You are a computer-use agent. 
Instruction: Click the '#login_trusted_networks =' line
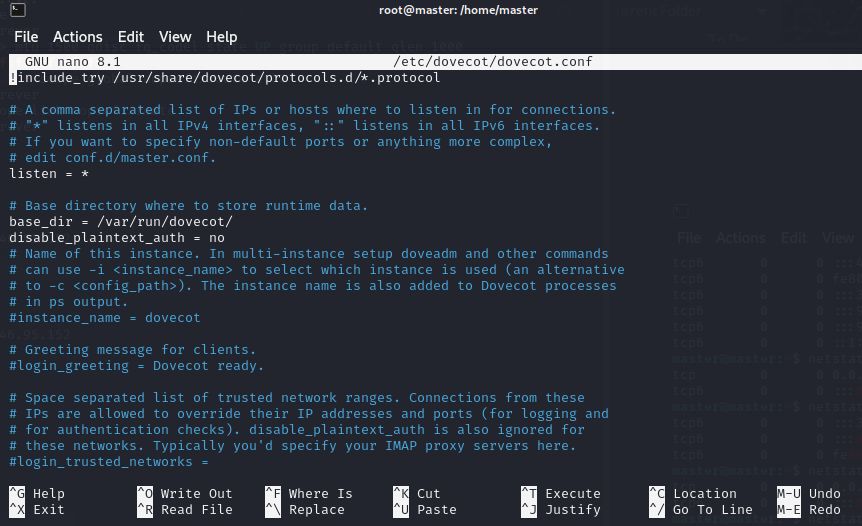[x=109, y=462]
